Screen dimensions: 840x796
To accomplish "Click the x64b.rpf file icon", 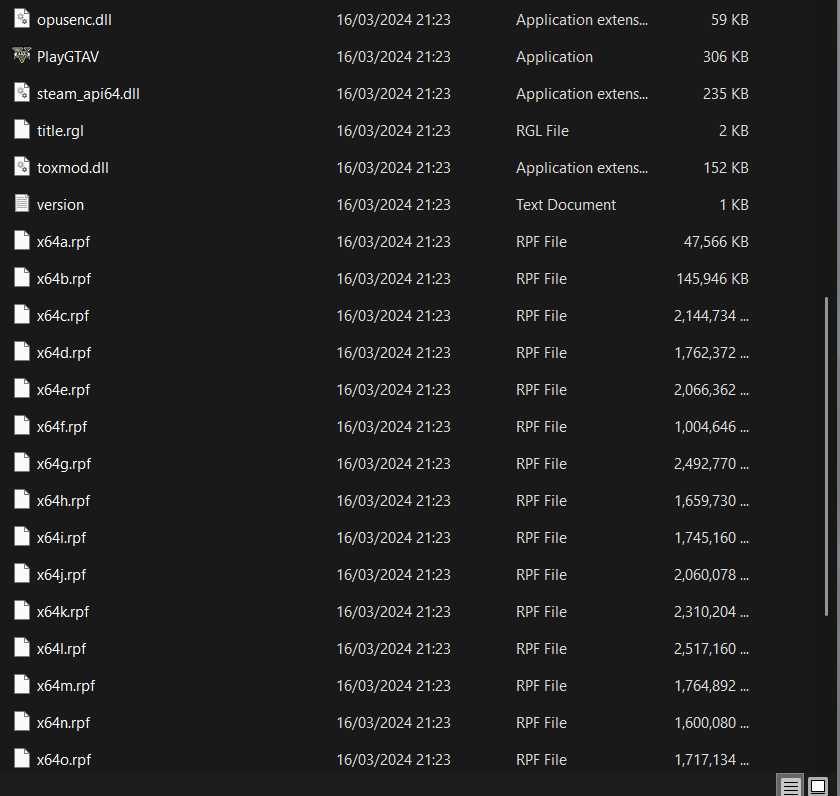I will point(21,277).
